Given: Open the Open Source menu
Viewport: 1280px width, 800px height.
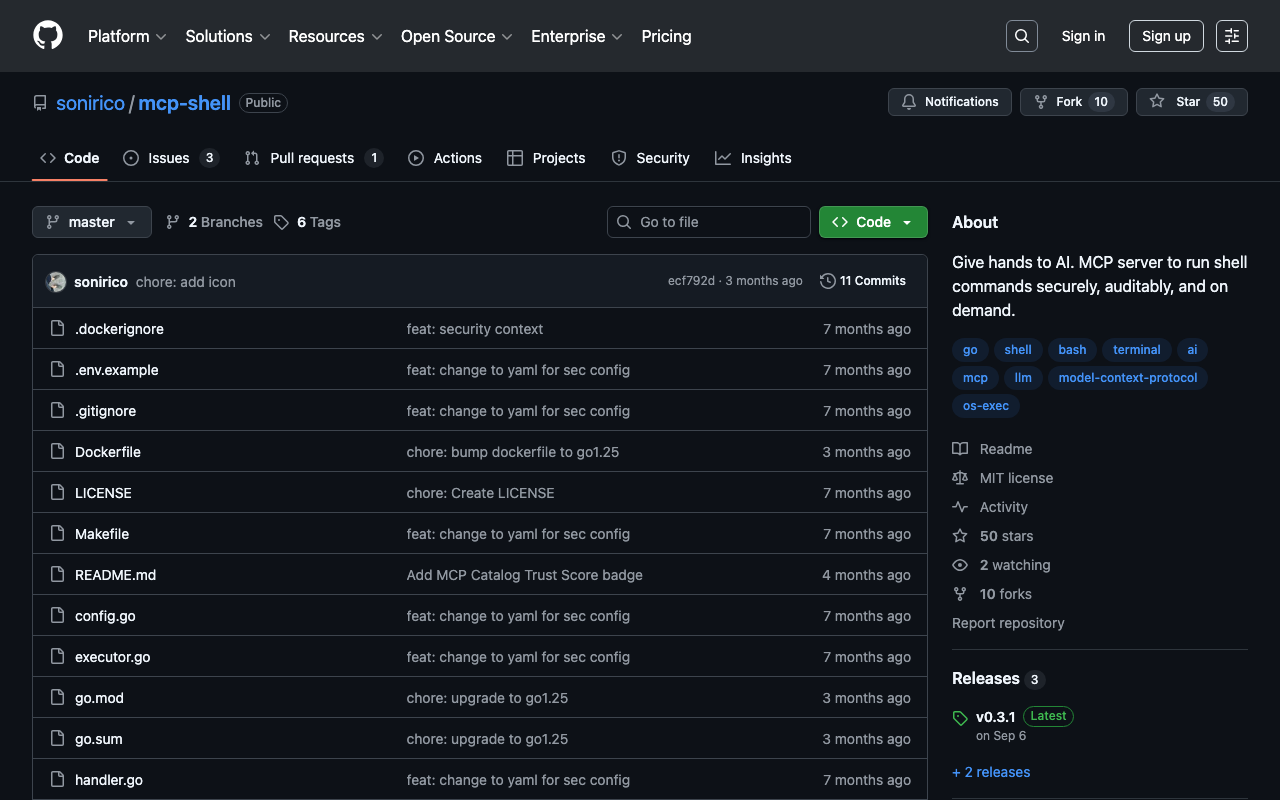Looking at the screenshot, I should click(456, 36).
